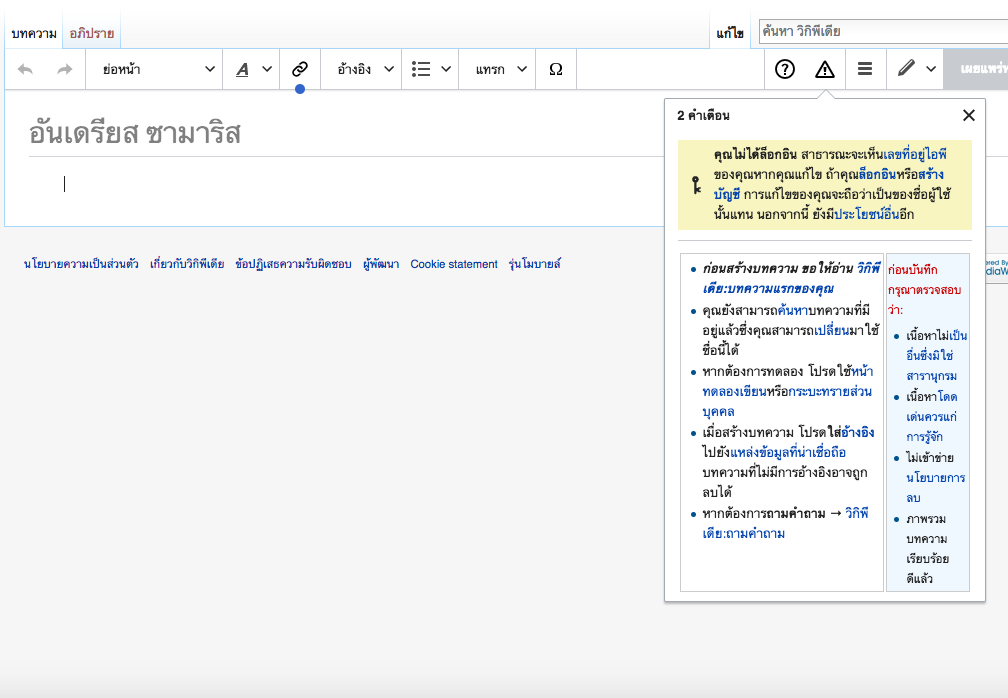Switch to the อภิปราย tab
The height and width of the screenshot is (698, 1008).
[x=92, y=33]
